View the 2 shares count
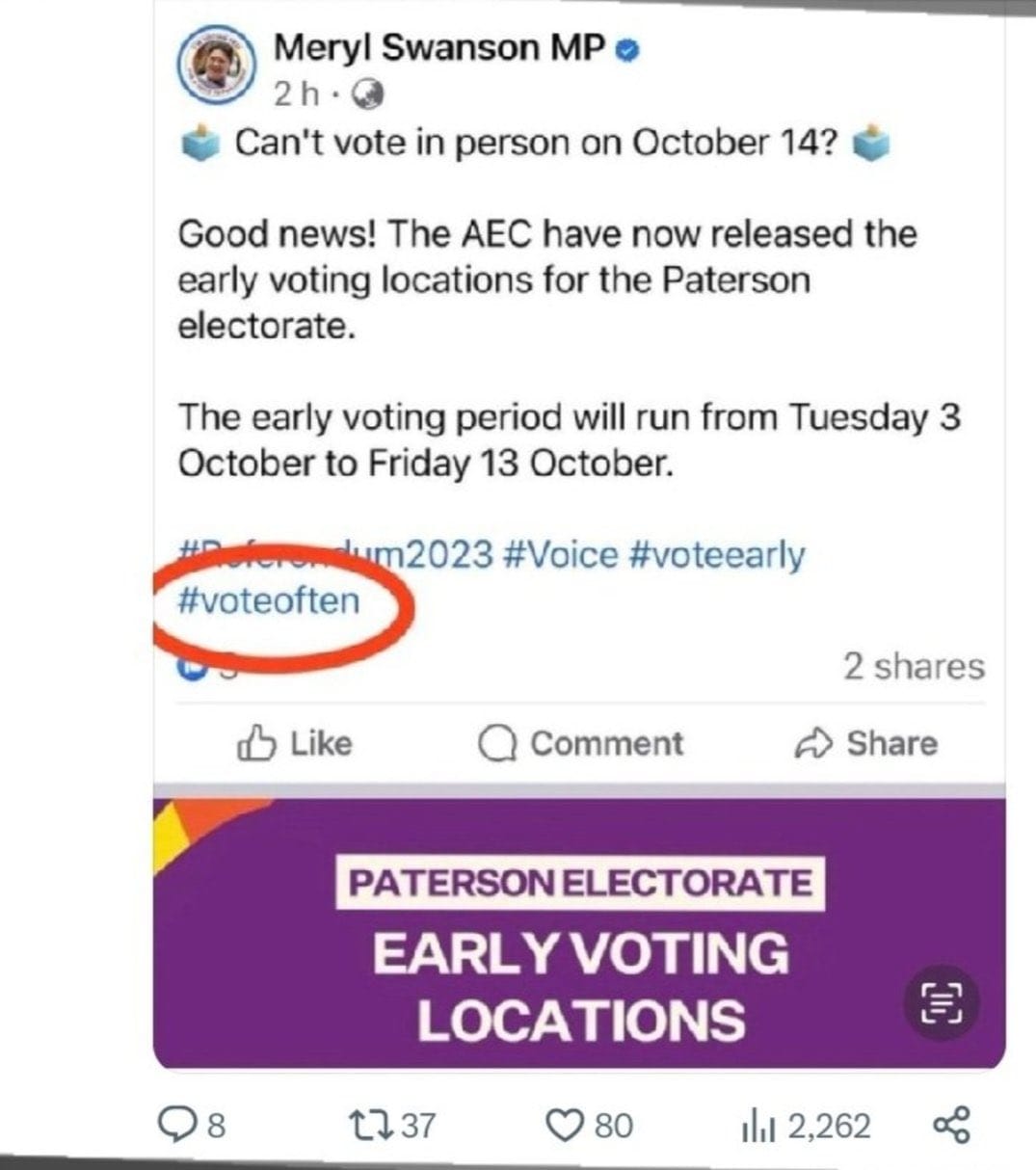 (913, 666)
